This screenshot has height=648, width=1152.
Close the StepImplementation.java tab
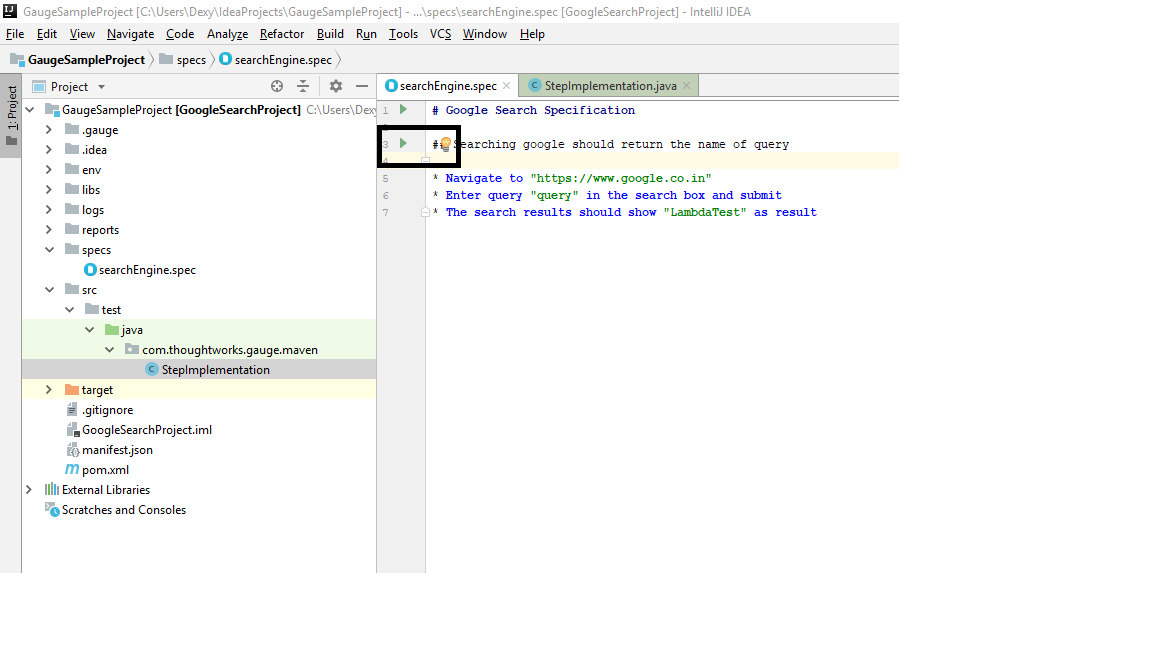click(687, 86)
